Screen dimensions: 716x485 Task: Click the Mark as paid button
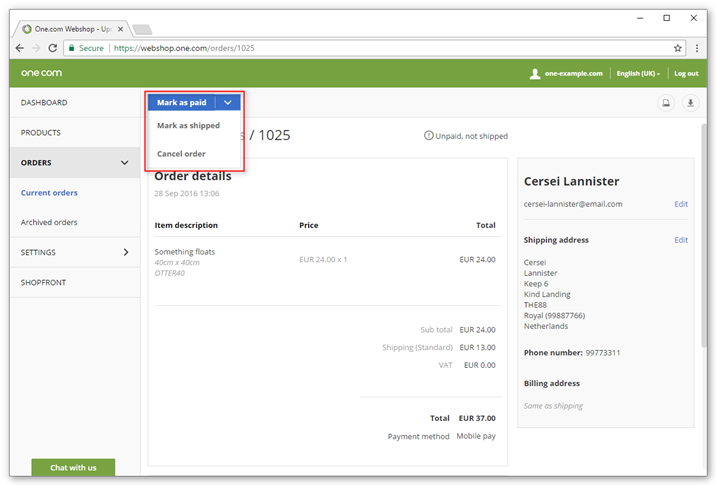[x=182, y=102]
